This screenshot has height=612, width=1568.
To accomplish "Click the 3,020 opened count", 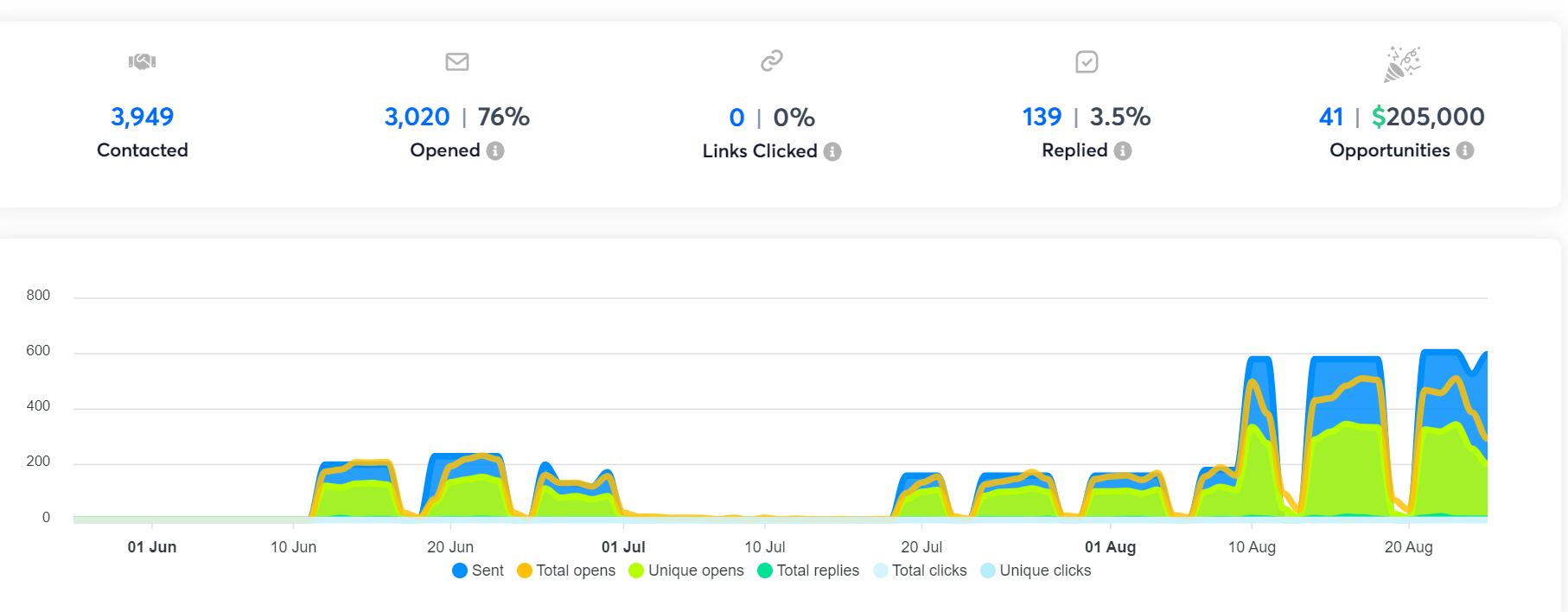I will (417, 117).
